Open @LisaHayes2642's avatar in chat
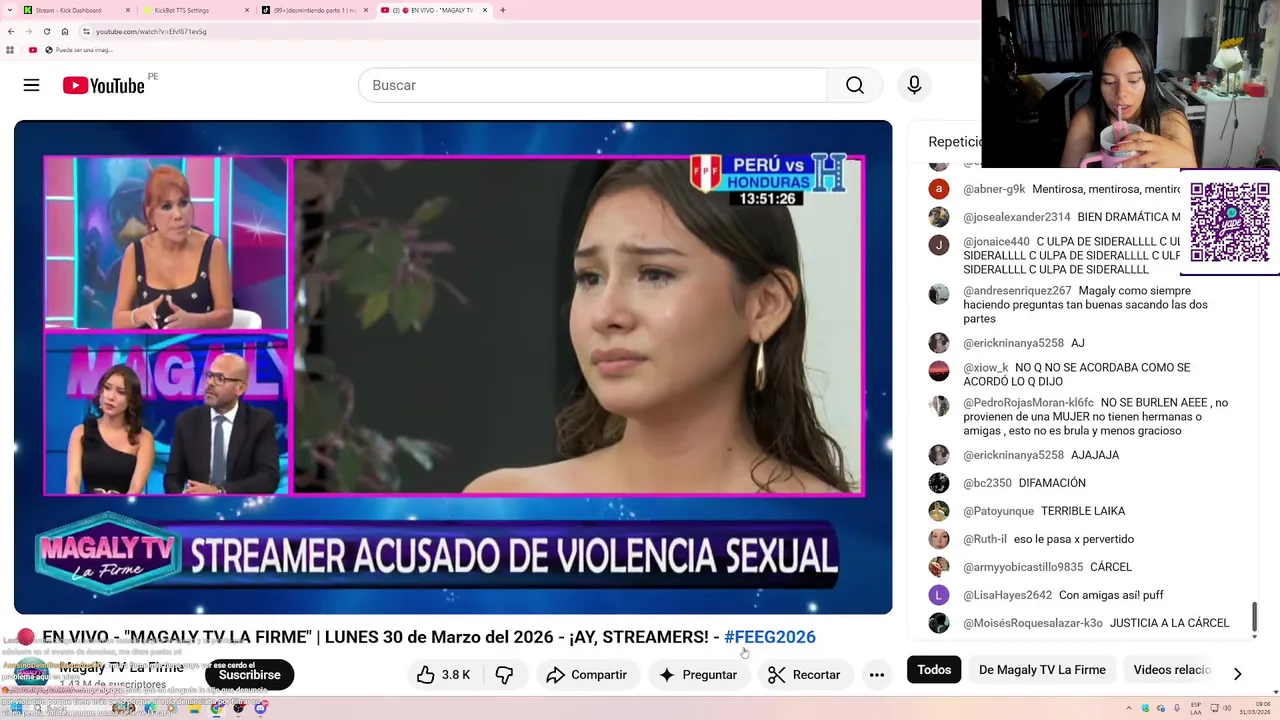Viewport: 1280px width, 720px height. click(x=938, y=595)
